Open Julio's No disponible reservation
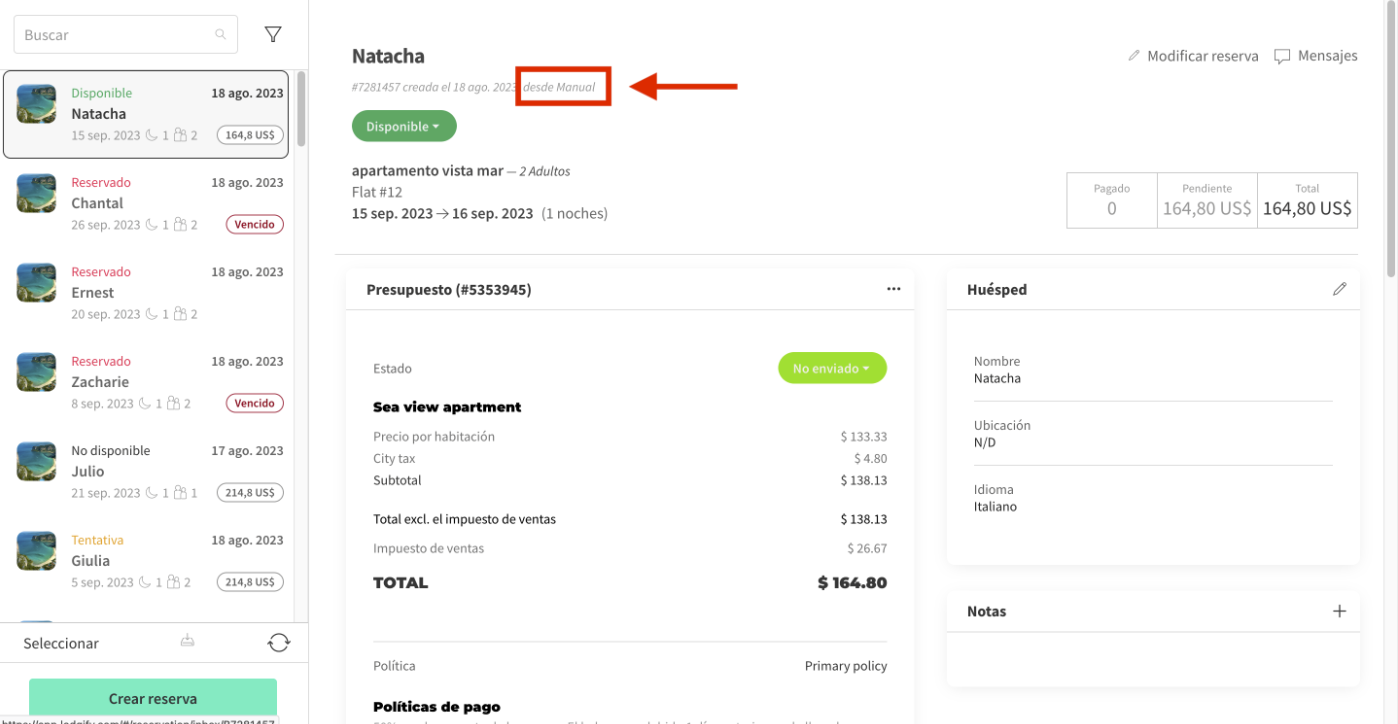Image resolution: width=1398 pixels, height=724 pixels. [150, 471]
